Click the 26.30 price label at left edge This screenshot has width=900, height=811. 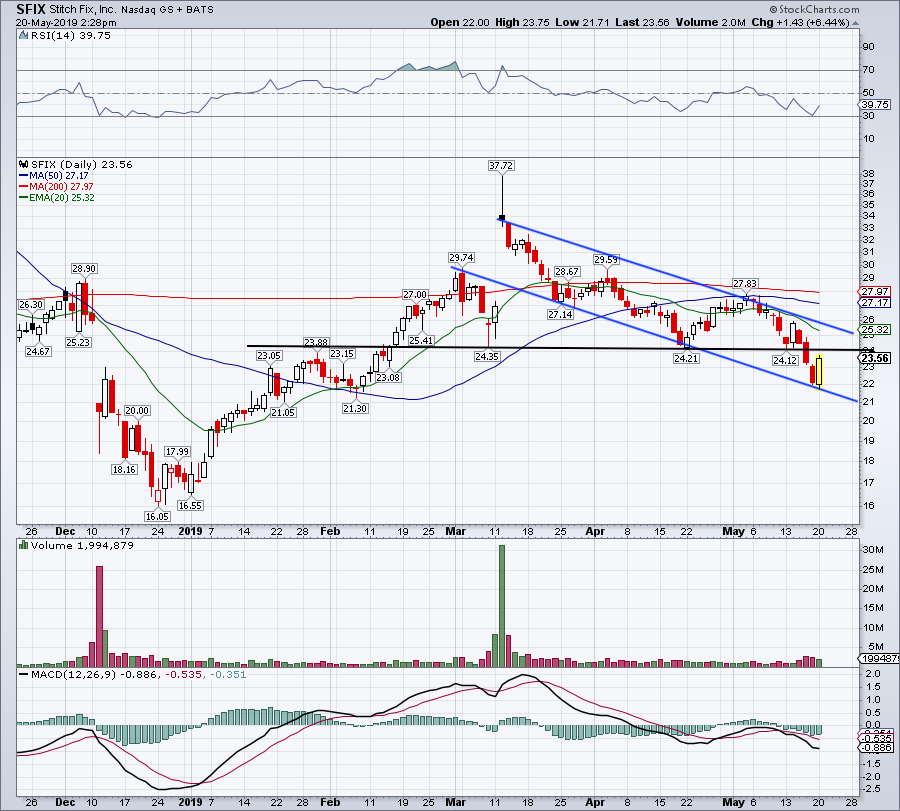coord(31,305)
